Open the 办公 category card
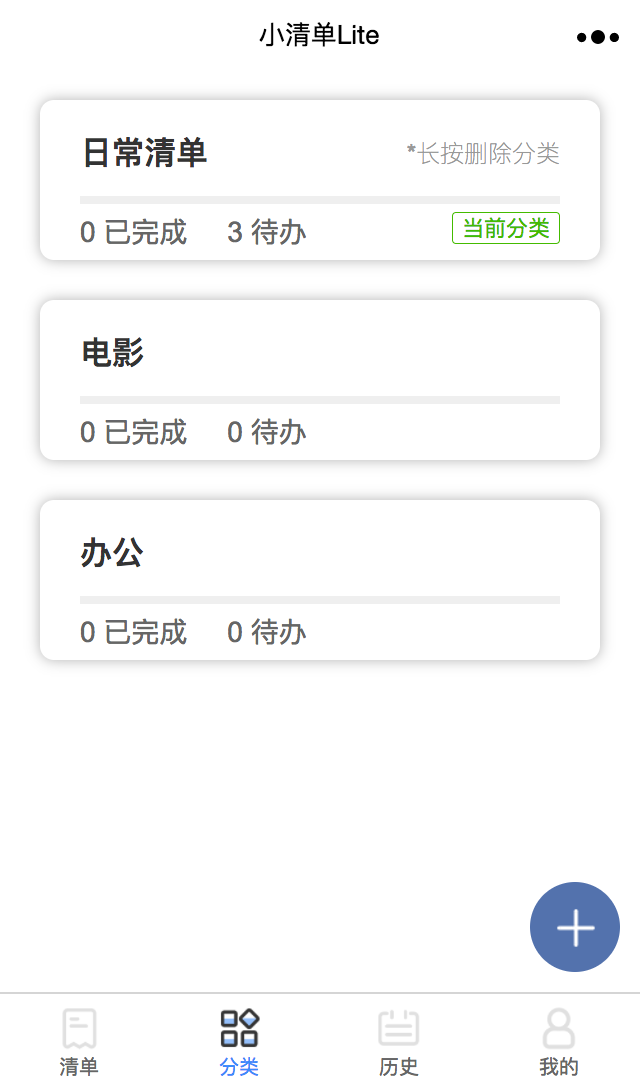 point(320,580)
